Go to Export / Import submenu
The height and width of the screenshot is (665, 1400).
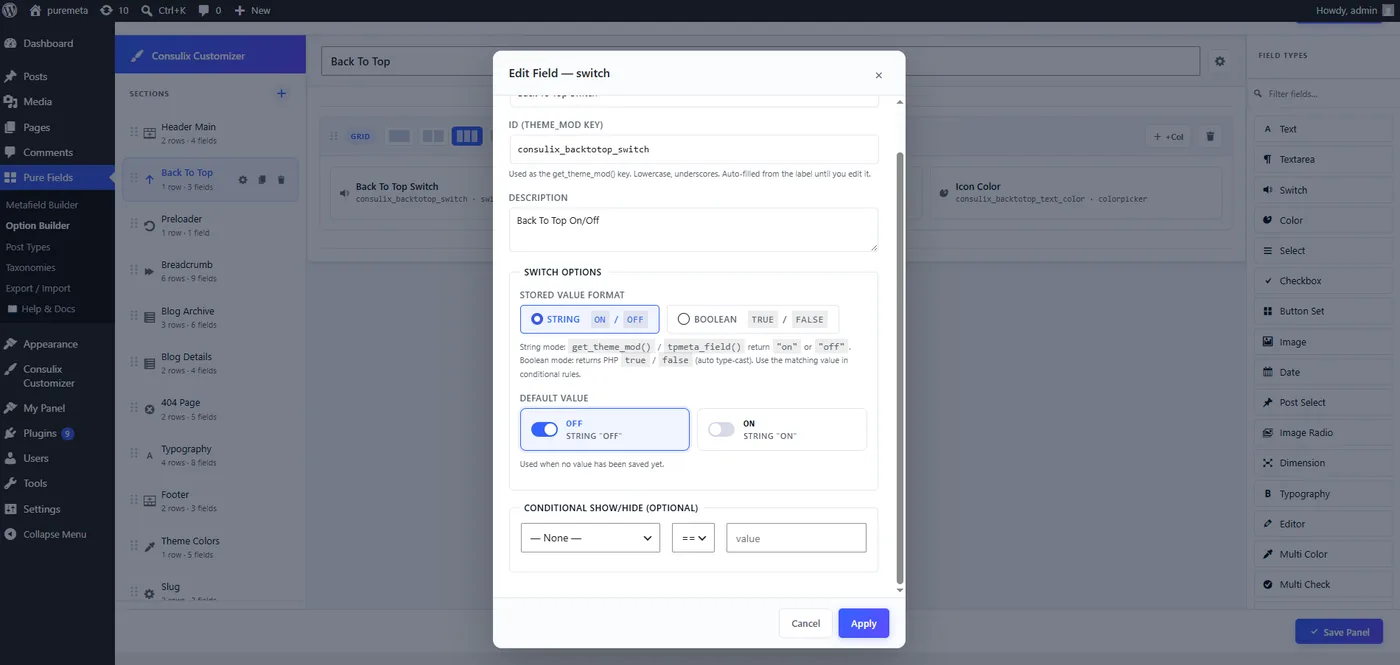point(38,288)
